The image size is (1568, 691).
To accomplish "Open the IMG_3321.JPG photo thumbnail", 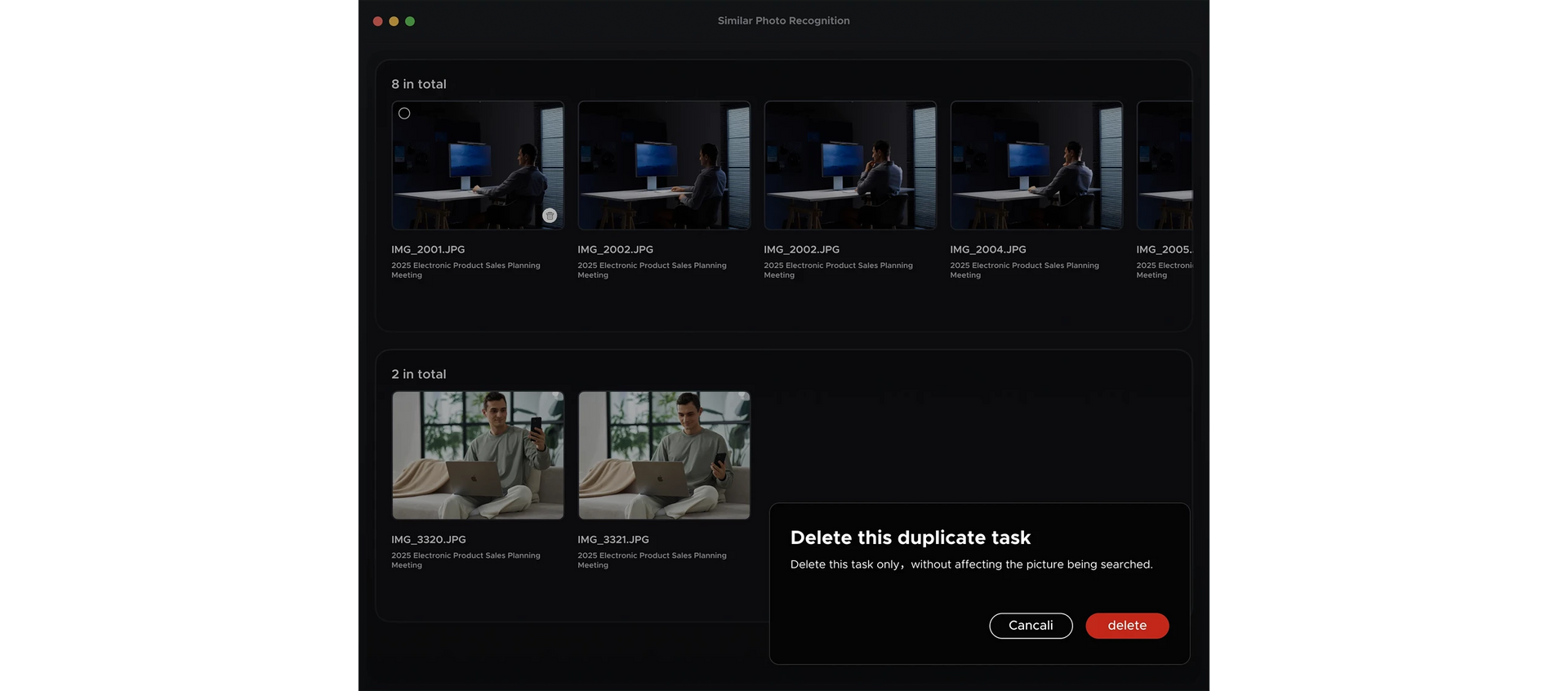I will pos(664,455).
